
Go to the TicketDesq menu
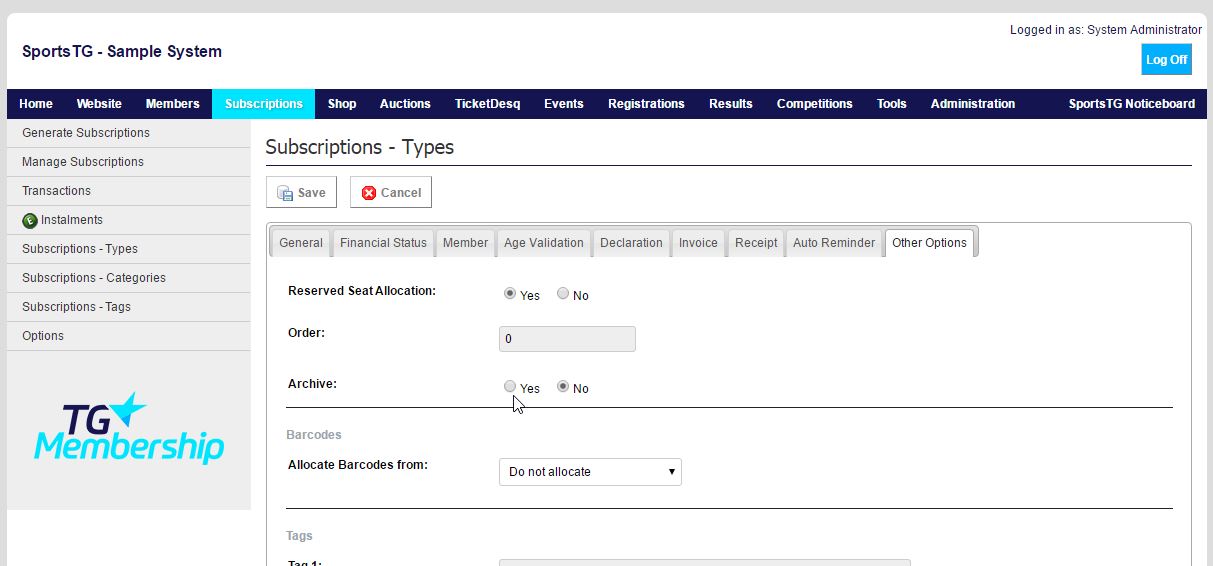coord(487,104)
